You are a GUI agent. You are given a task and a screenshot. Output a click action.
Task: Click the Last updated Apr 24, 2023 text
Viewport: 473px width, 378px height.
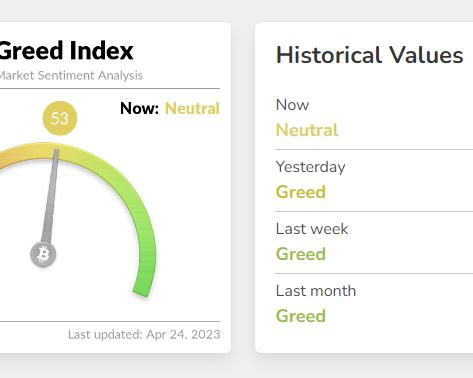[144, 334]
